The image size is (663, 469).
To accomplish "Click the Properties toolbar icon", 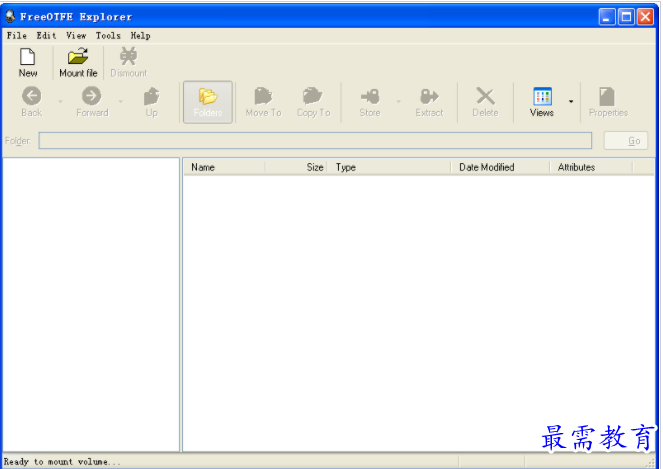I will coord(607,96).
